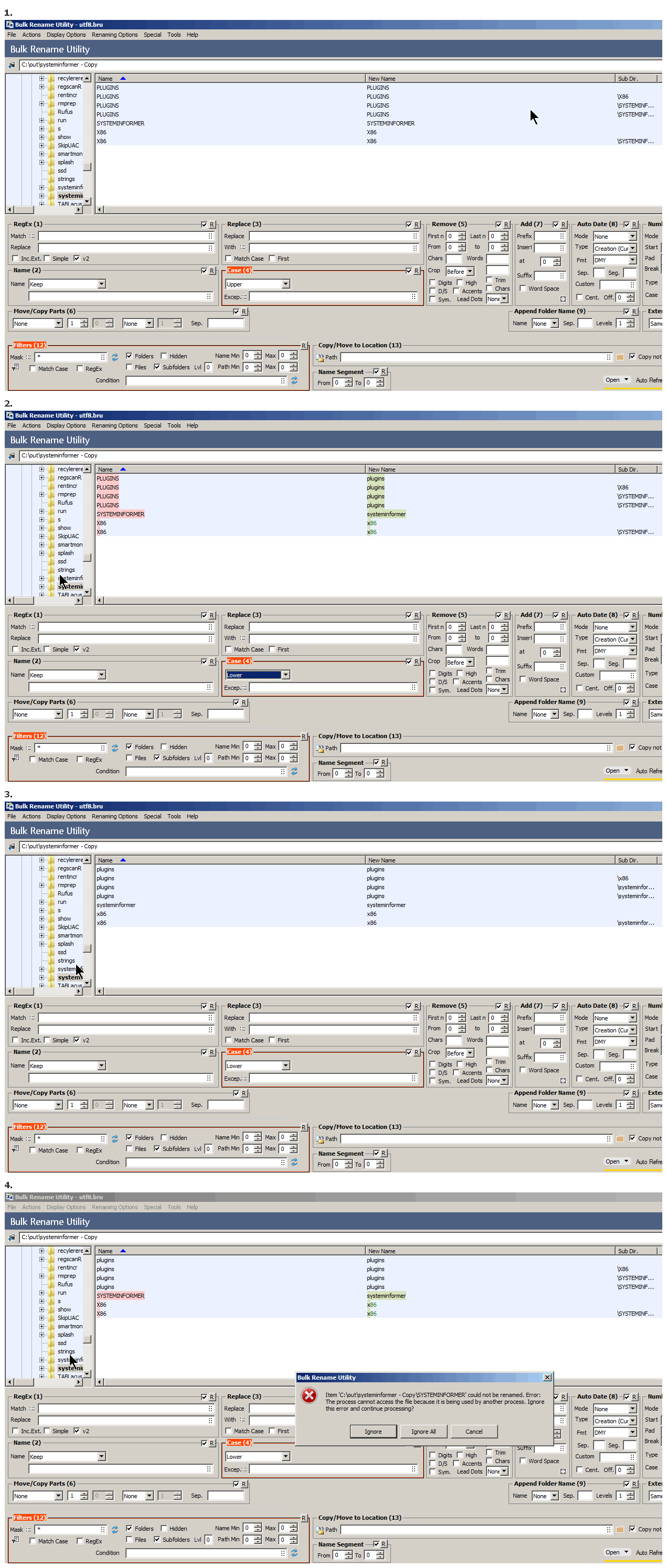Screen dimensions: 667x1568
Task: Open Case Upper dropdown in first window
Action: (285, 284)
